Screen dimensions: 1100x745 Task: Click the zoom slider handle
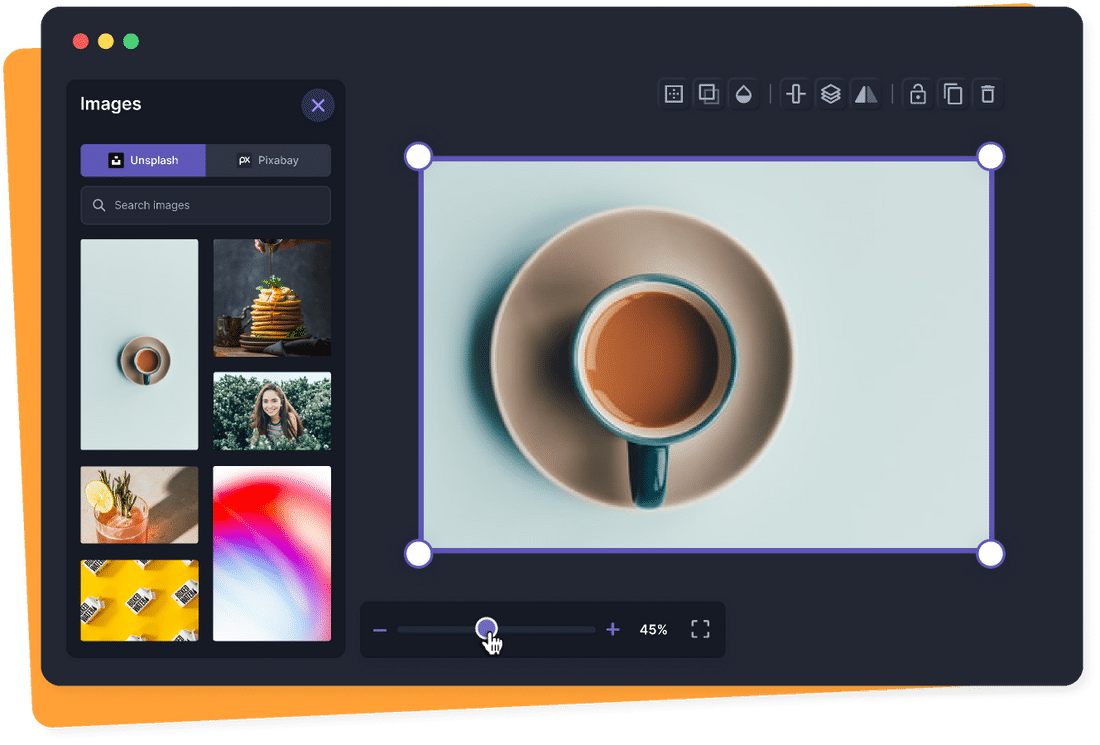click(x=487, y=626)
